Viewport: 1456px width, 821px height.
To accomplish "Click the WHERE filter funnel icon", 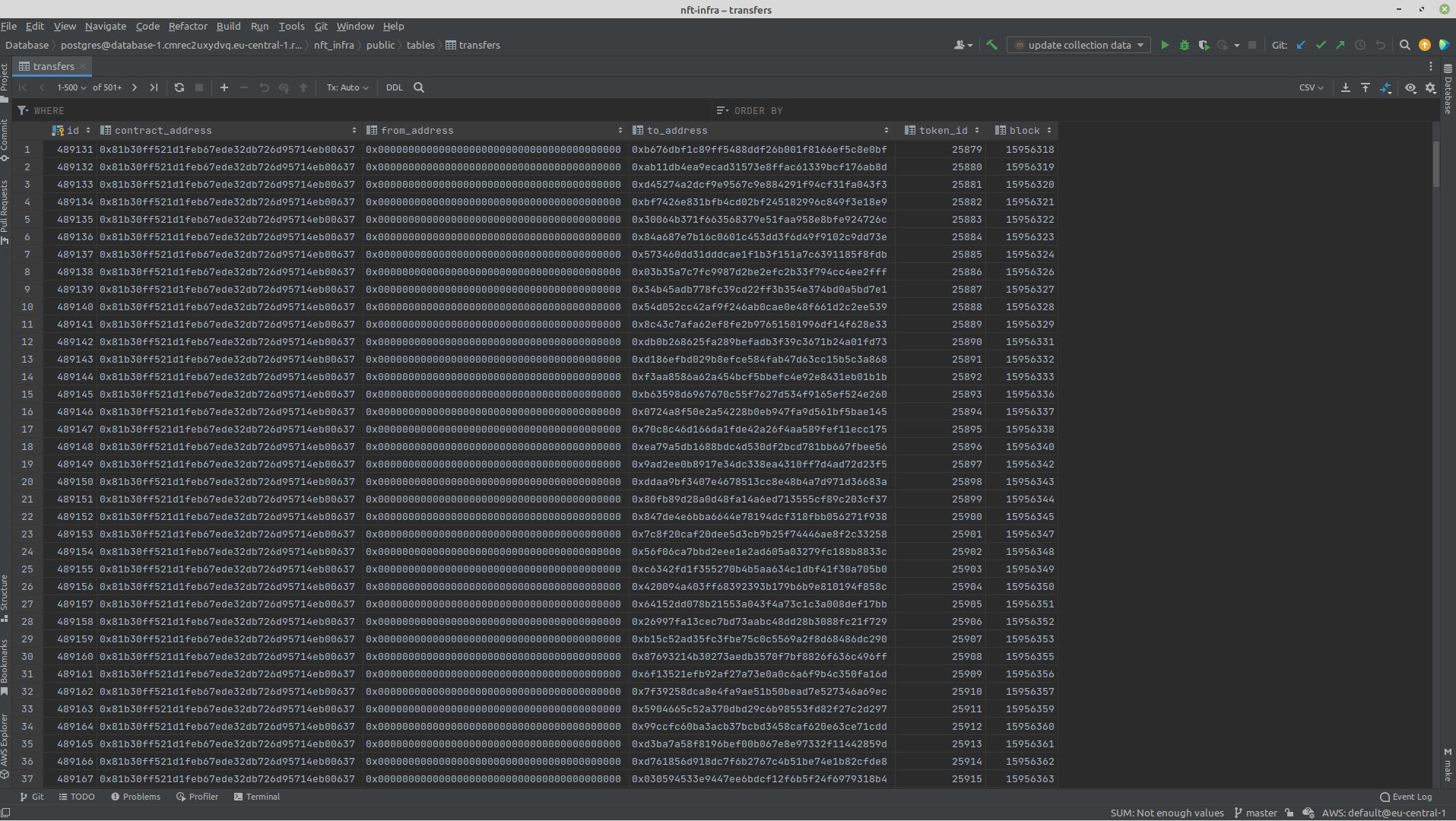I will coord(23,111).
